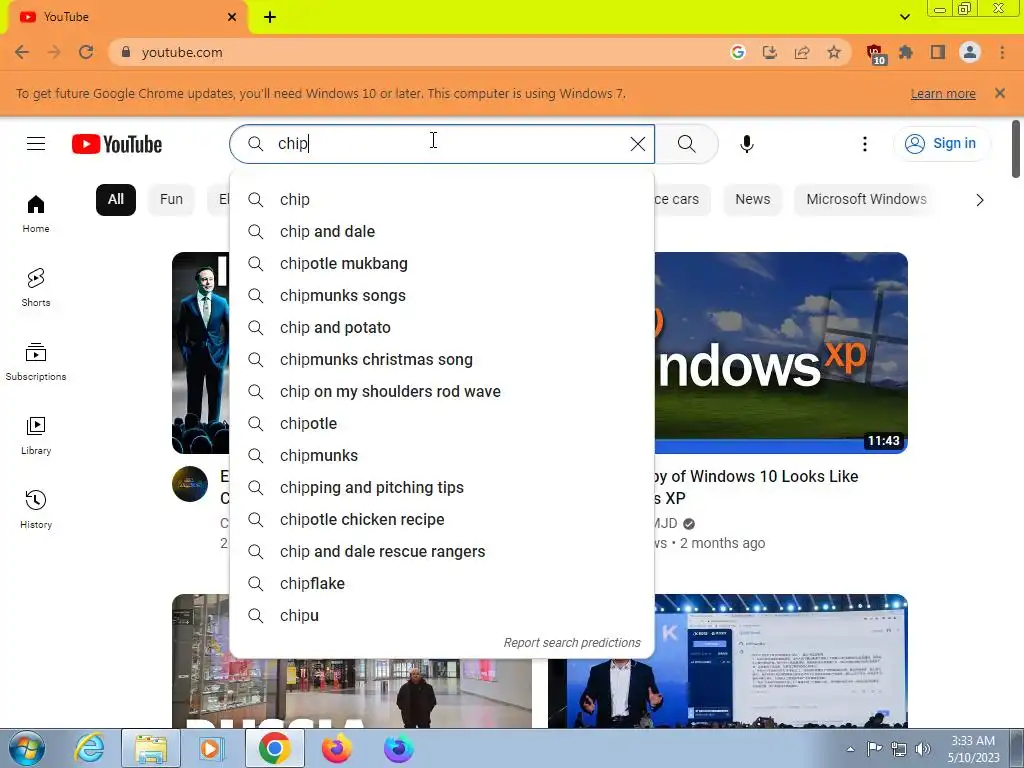Dismiss the Chrome update warning banner
Screen dimensions: 1024x768
pos(999,93)
